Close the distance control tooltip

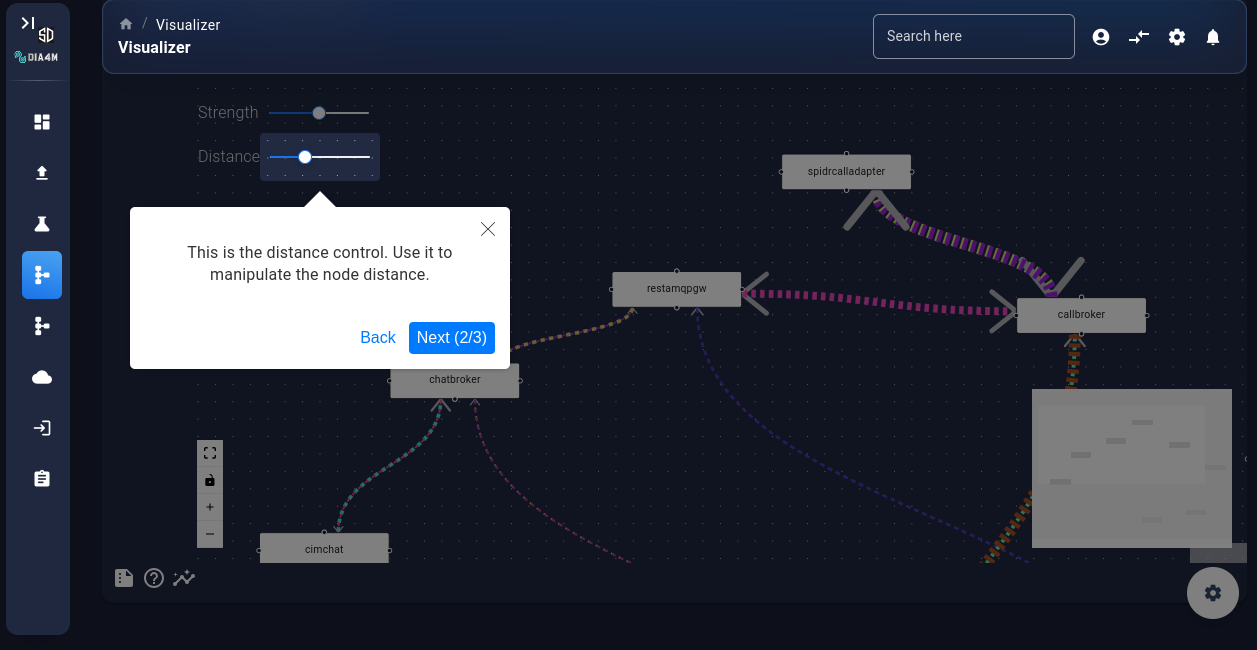488,229
